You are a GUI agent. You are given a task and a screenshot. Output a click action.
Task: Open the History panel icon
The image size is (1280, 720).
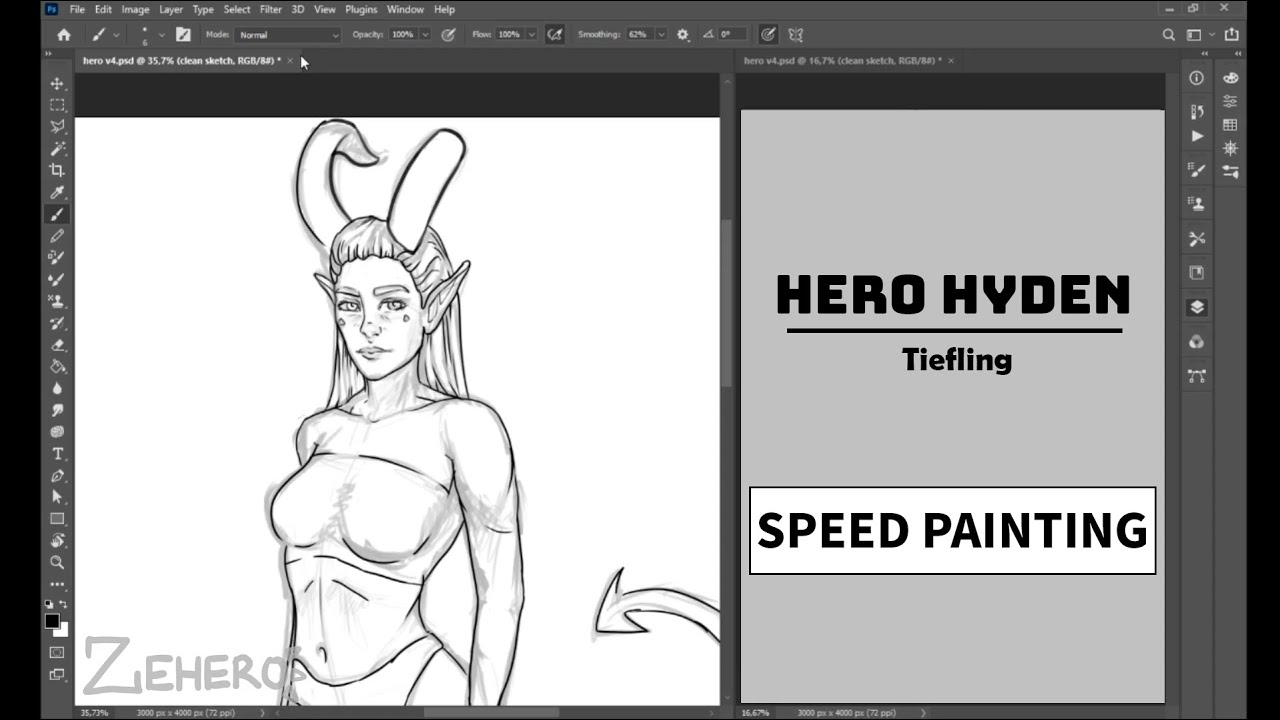click(x=1196, y=111)
